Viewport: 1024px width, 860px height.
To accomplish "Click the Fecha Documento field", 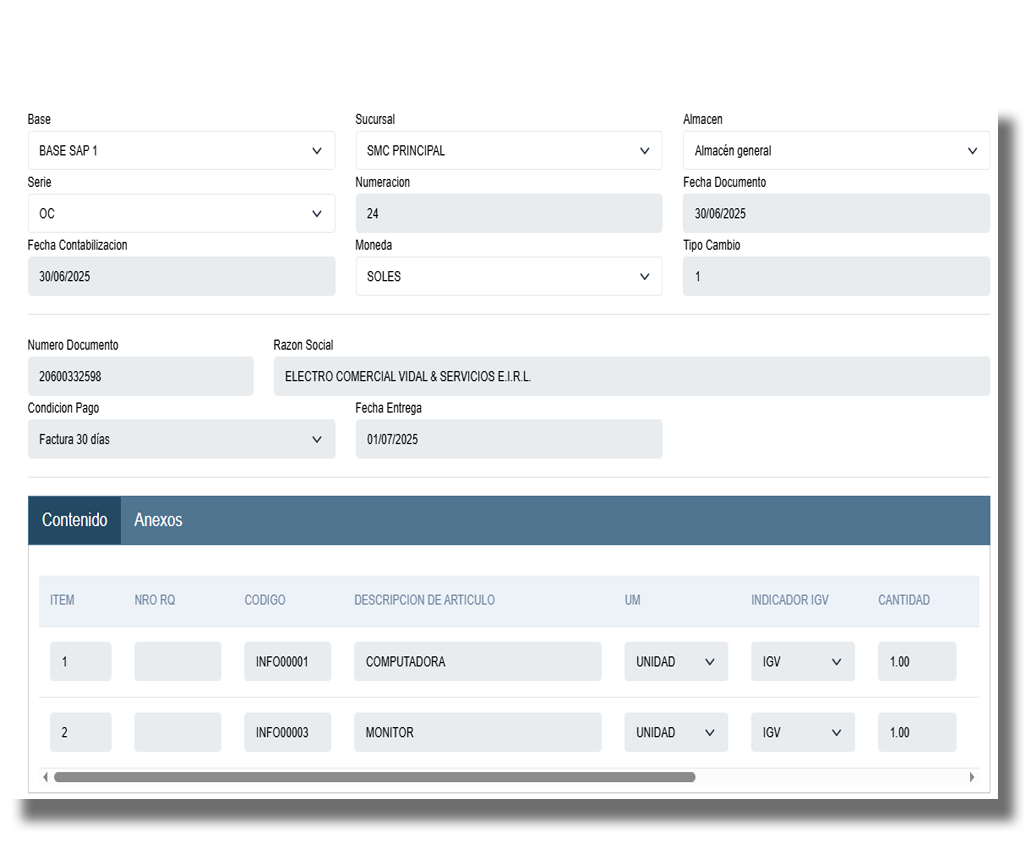I will [x=836, y=214].
